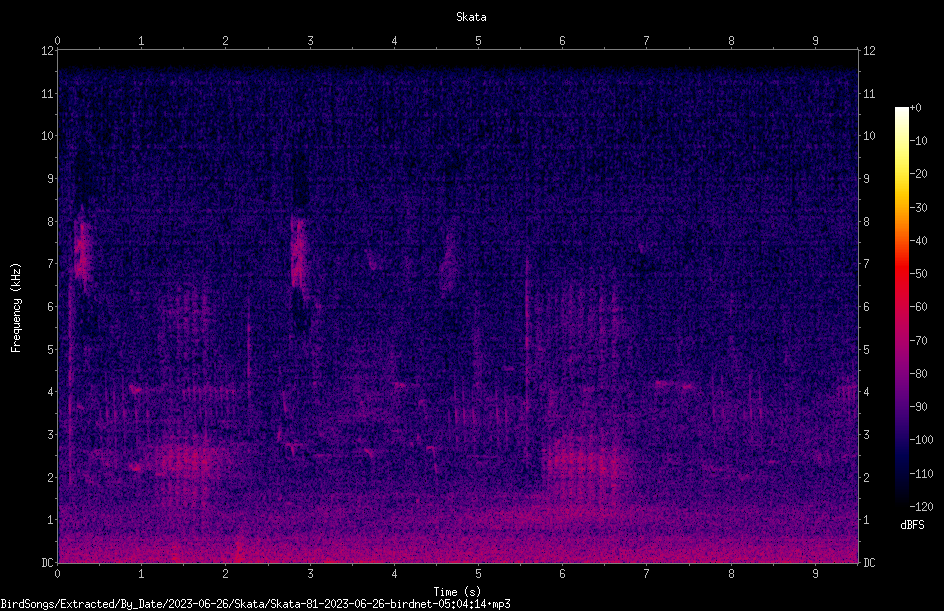Click the "8" tick label on the left frequency axis
944x611 pixels.
coord(51,222)
